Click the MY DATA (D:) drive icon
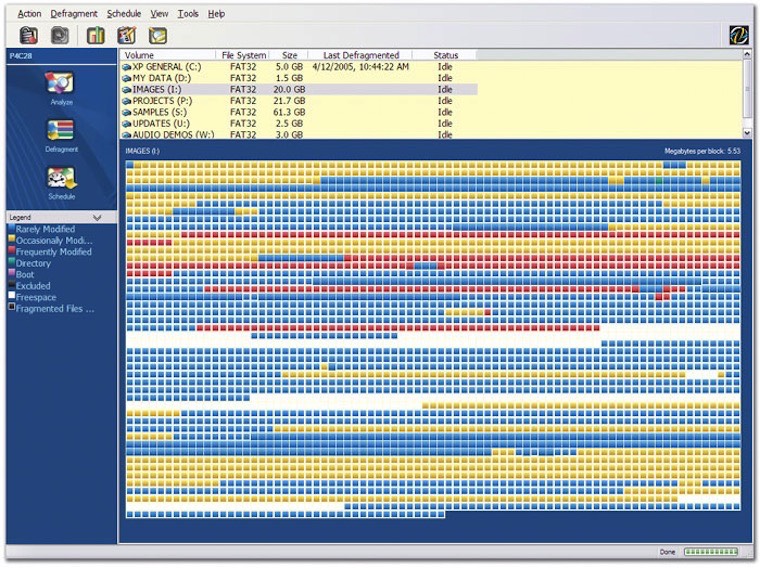The width and height of the screenshot is (760, 568). (127, 78)
